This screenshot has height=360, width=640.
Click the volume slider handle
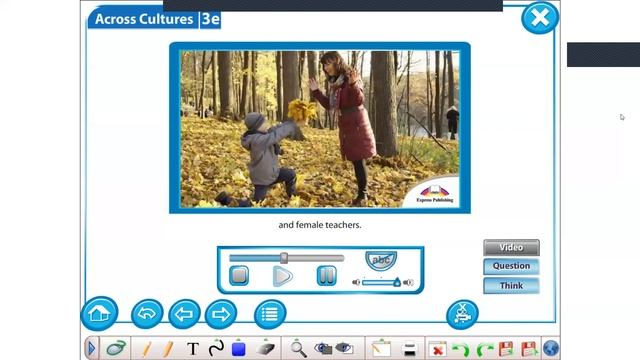click(x=397, y=282)
